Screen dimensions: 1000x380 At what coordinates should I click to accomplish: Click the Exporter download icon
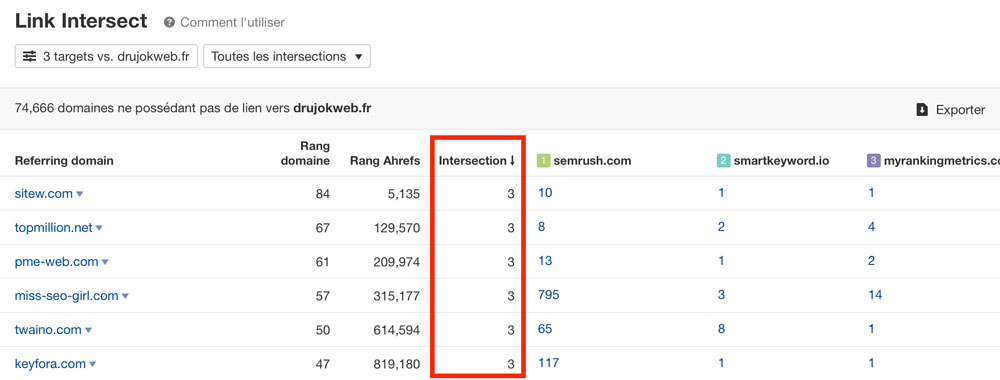pos(922,110)
